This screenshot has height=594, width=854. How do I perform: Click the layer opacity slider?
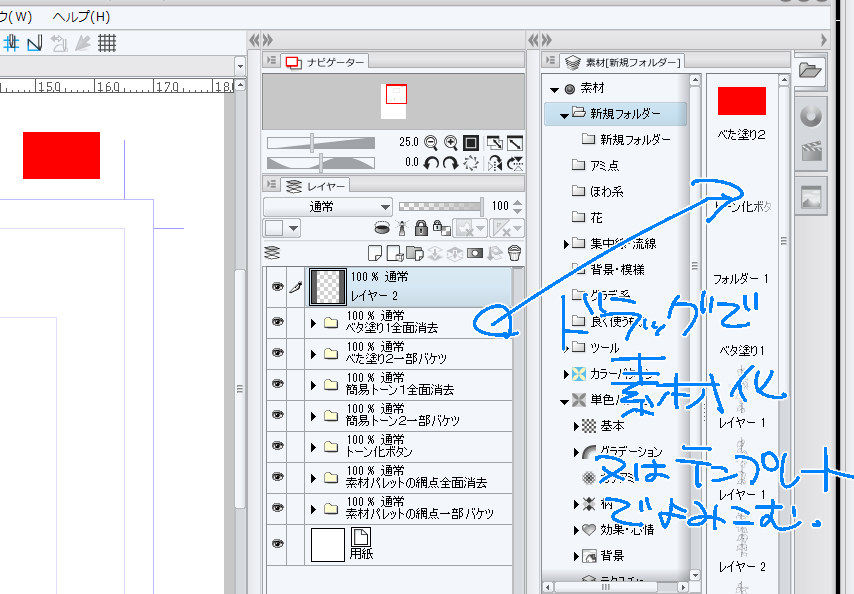pyautogui.click(x=440, y=206)
